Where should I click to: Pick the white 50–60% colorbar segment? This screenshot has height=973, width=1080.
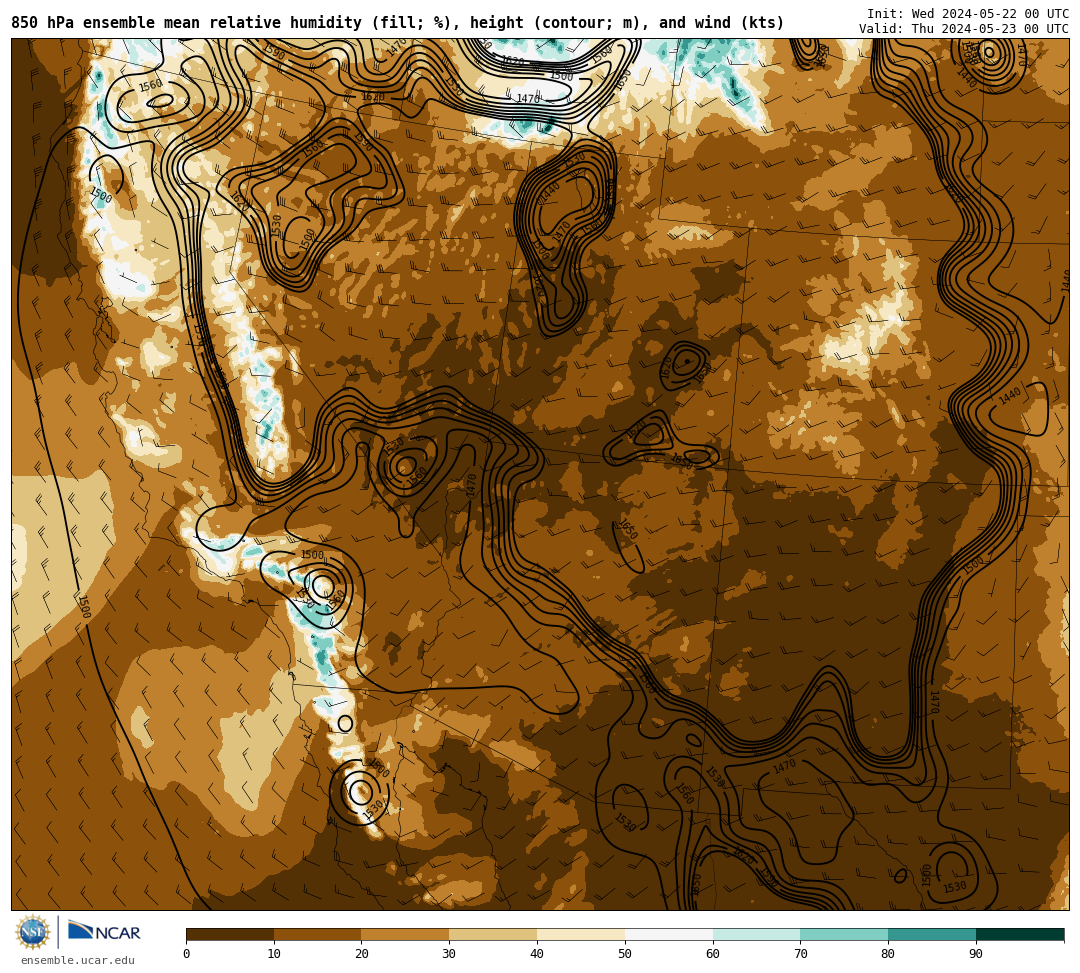(x=669, y=934)
